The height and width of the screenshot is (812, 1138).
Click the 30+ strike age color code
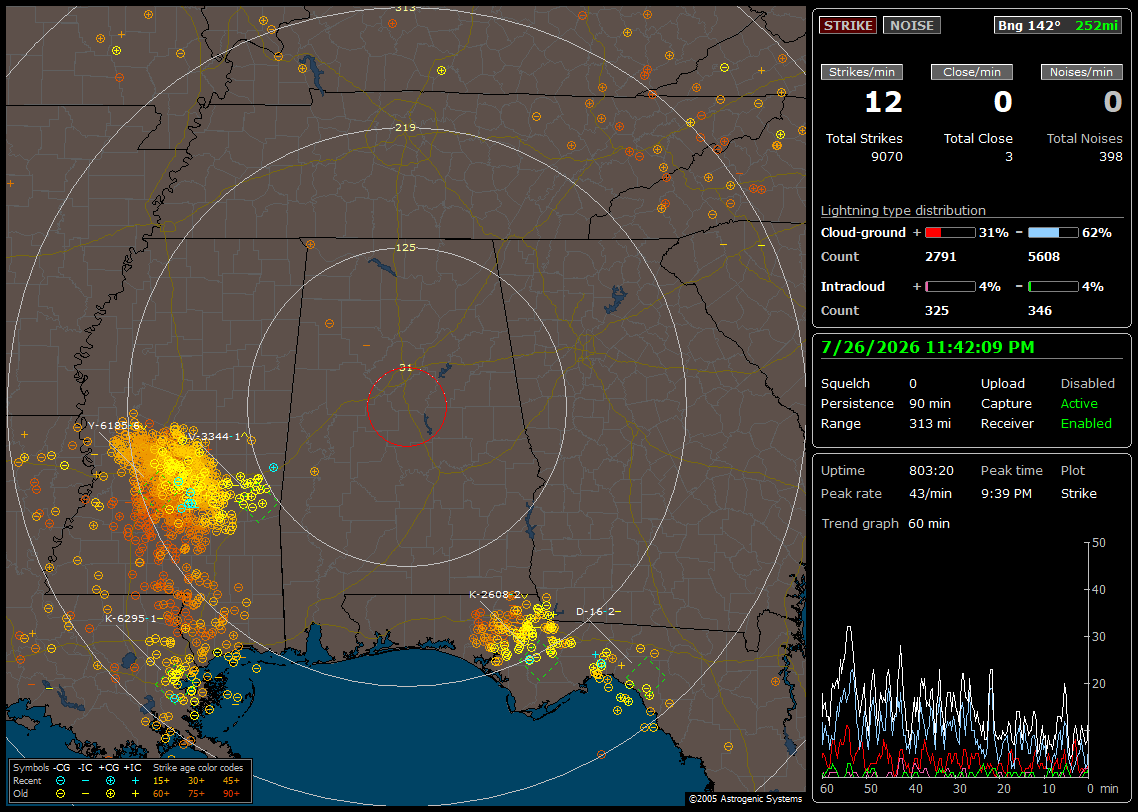click(196, 781)
